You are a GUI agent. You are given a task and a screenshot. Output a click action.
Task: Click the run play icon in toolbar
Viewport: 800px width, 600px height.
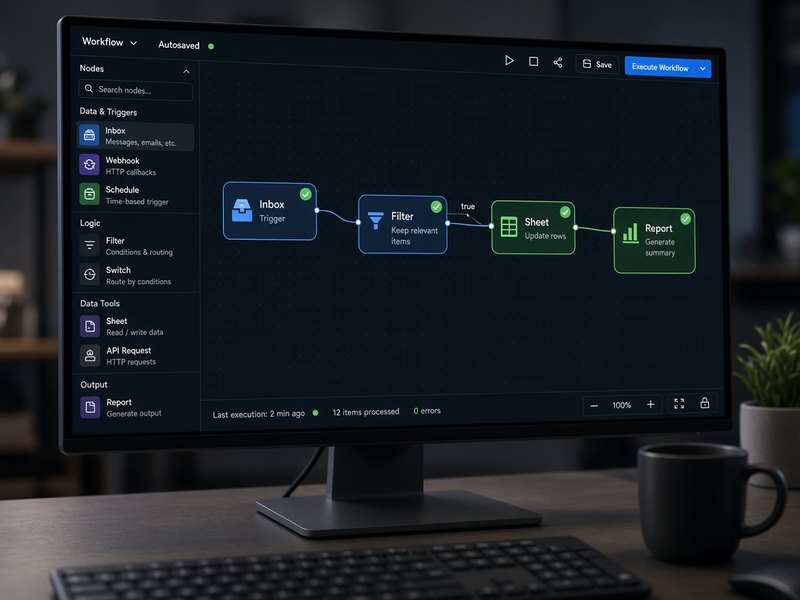[509, 60]
